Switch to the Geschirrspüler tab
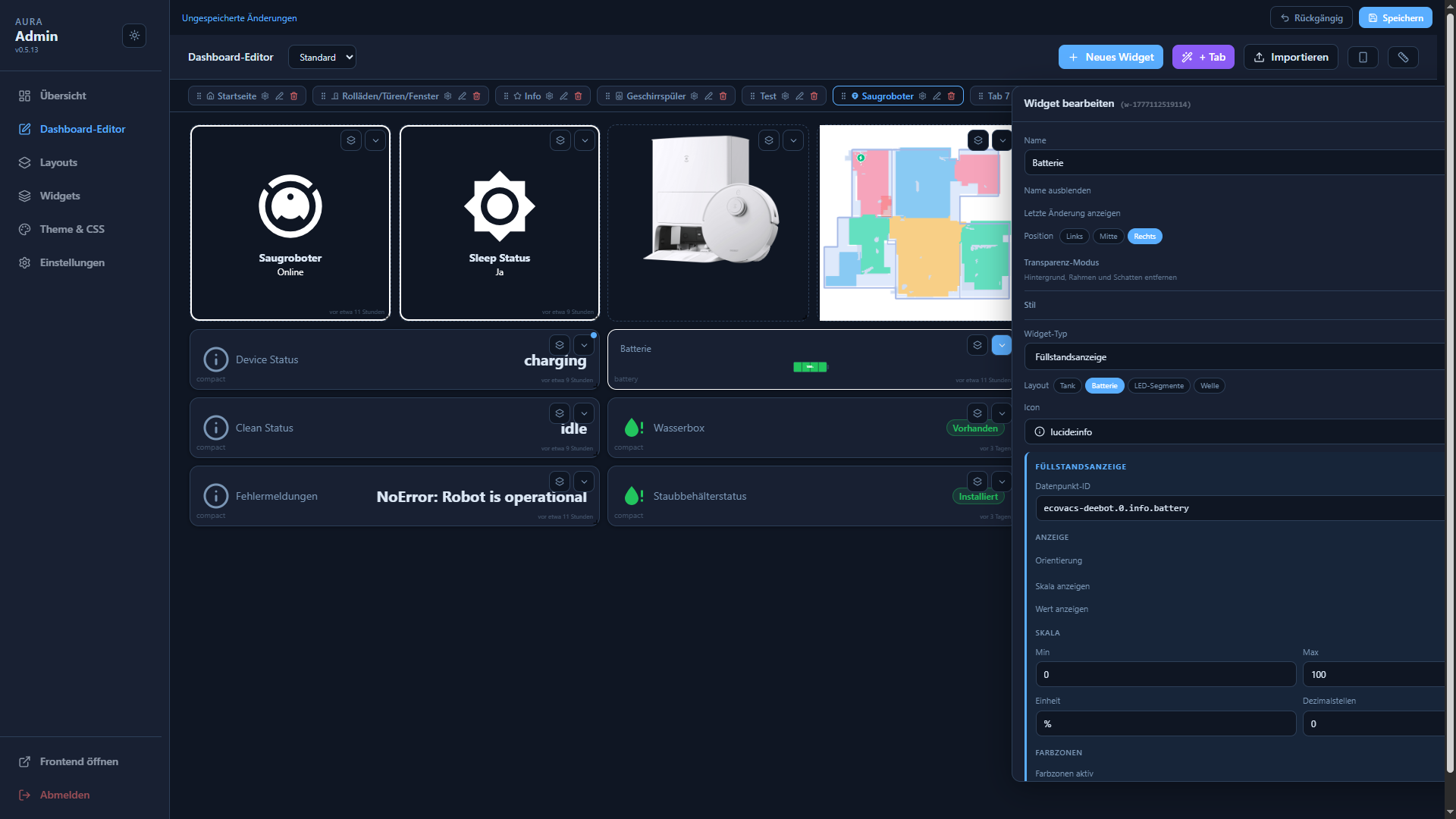This screenshot has height=819, width=1456. point(657,96)
